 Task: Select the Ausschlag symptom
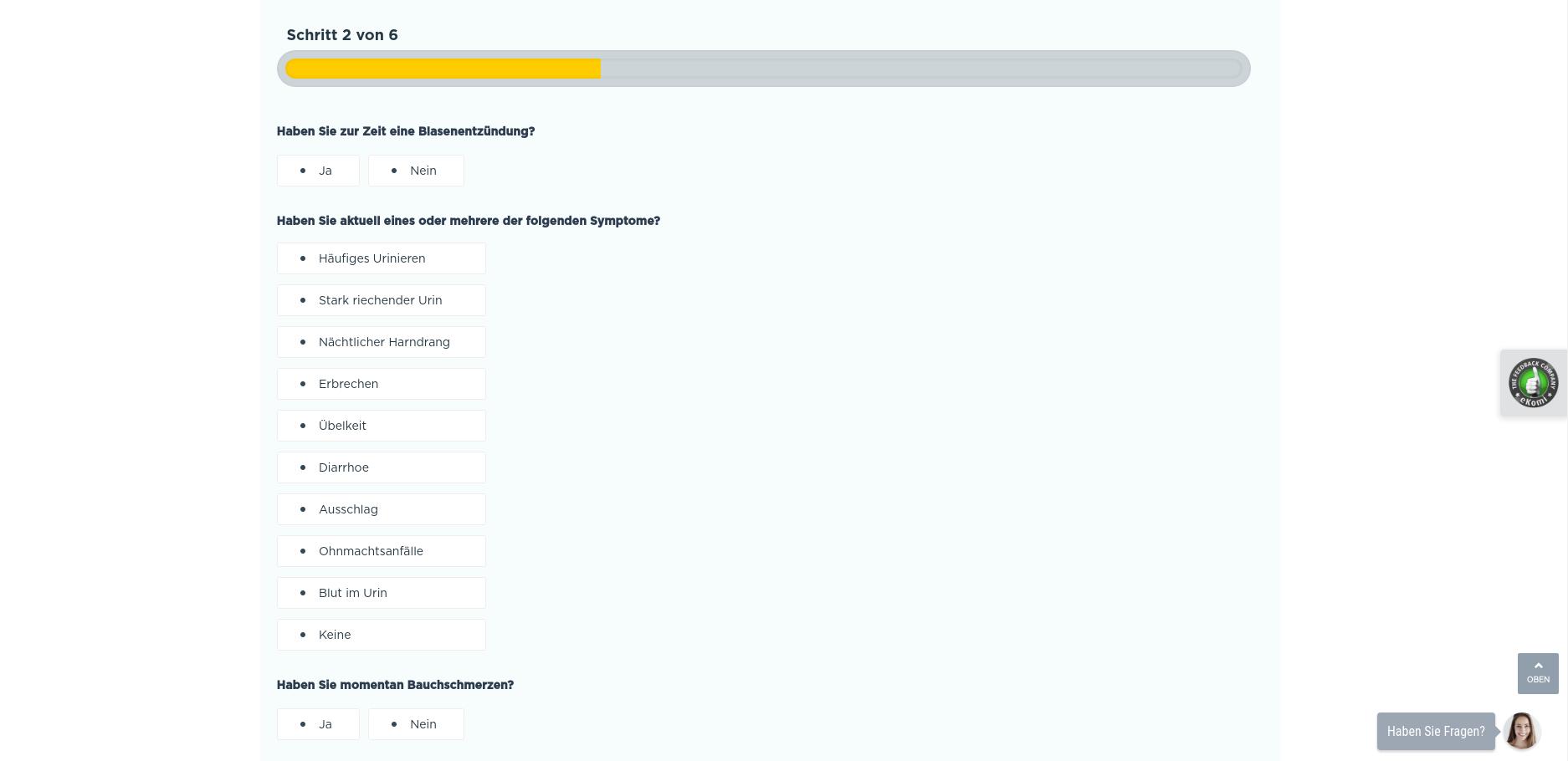click(x=381, y=509)
